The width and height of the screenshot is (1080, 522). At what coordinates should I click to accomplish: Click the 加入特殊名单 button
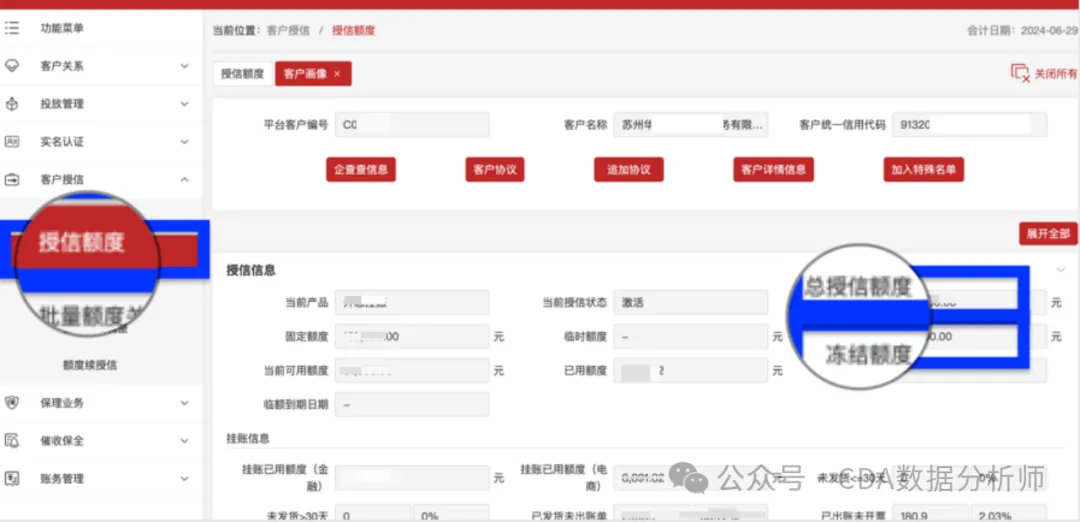(923, 170)
